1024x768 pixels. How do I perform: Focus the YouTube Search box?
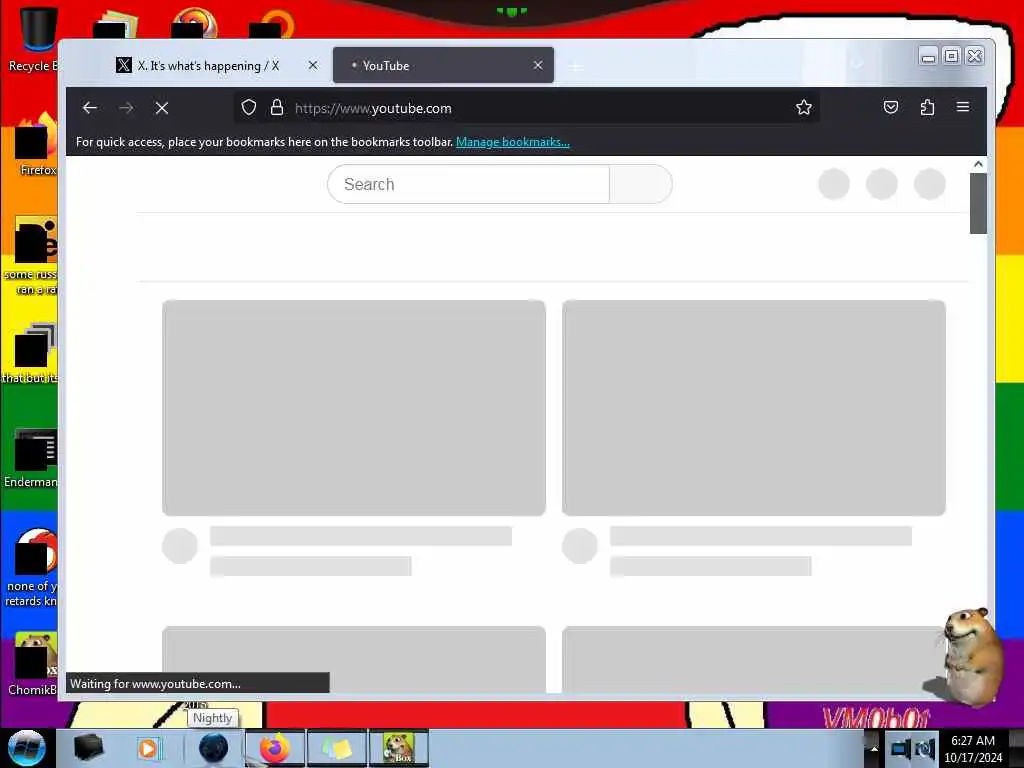[x=468, y=184]
